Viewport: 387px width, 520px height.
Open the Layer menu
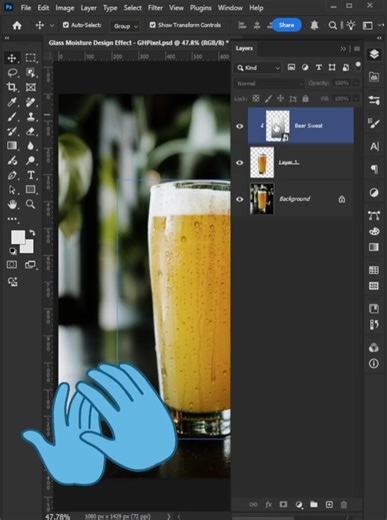(88, 8)
